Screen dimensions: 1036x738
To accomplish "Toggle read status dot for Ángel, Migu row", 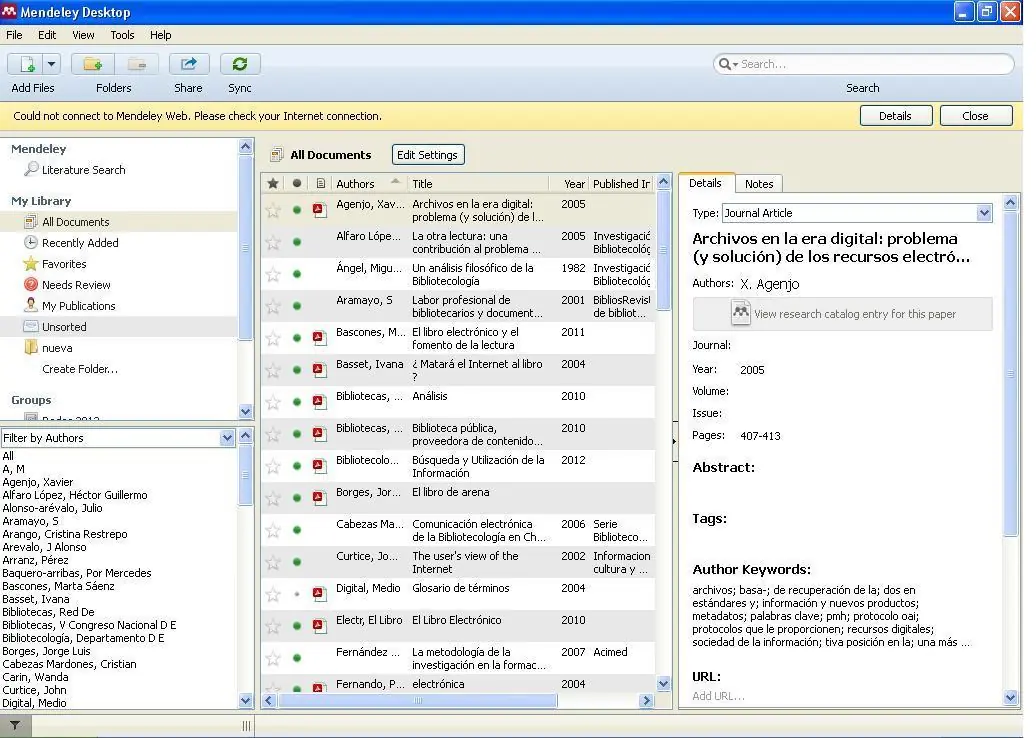I will 297,274.
